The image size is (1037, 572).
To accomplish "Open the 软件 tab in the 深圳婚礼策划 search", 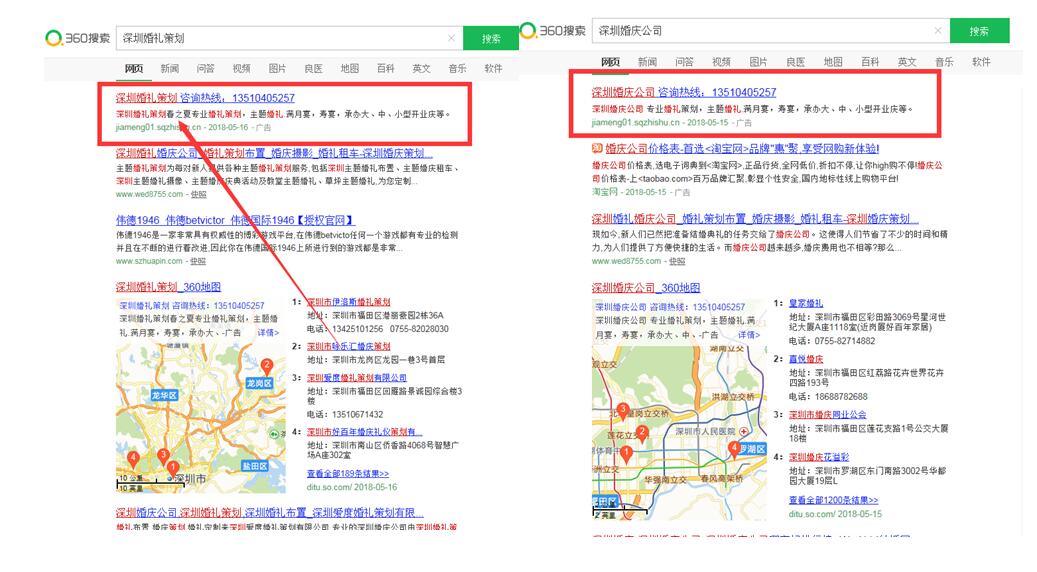I will tap(493, 69).
